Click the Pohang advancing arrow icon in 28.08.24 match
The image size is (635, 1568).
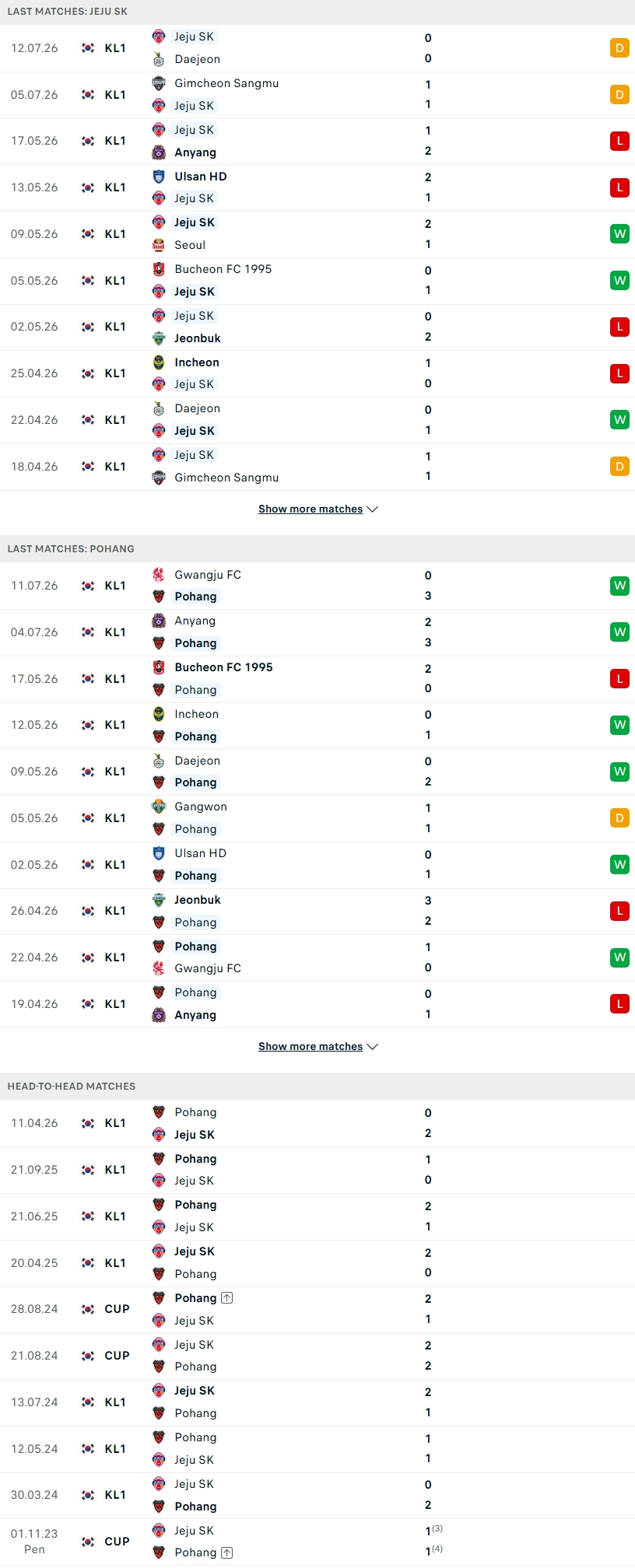point(226,1298)
